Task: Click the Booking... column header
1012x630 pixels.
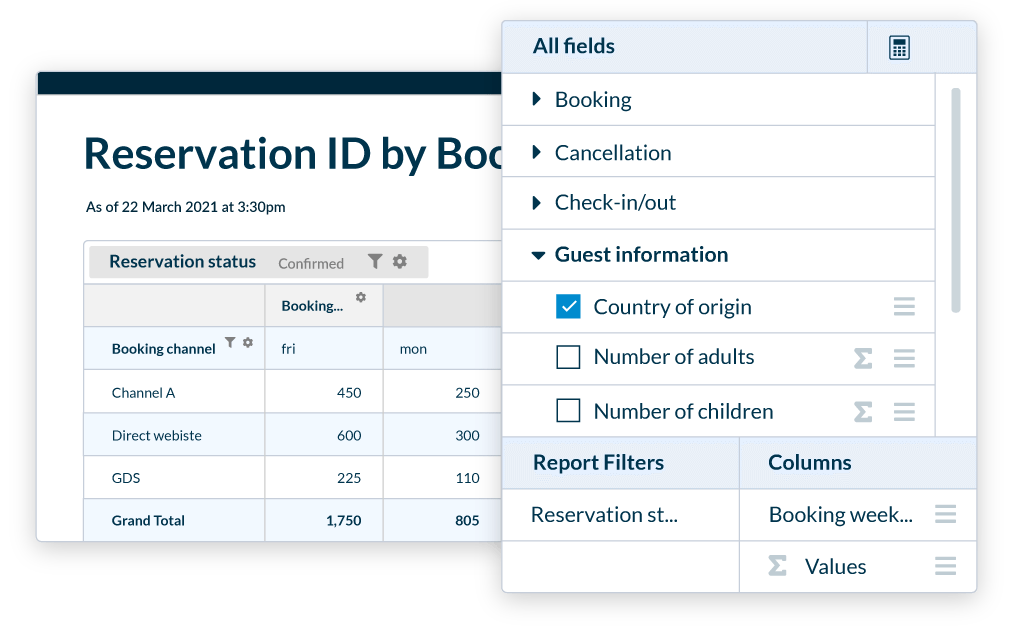Action: pyautogui.click(x=312, y=306)
